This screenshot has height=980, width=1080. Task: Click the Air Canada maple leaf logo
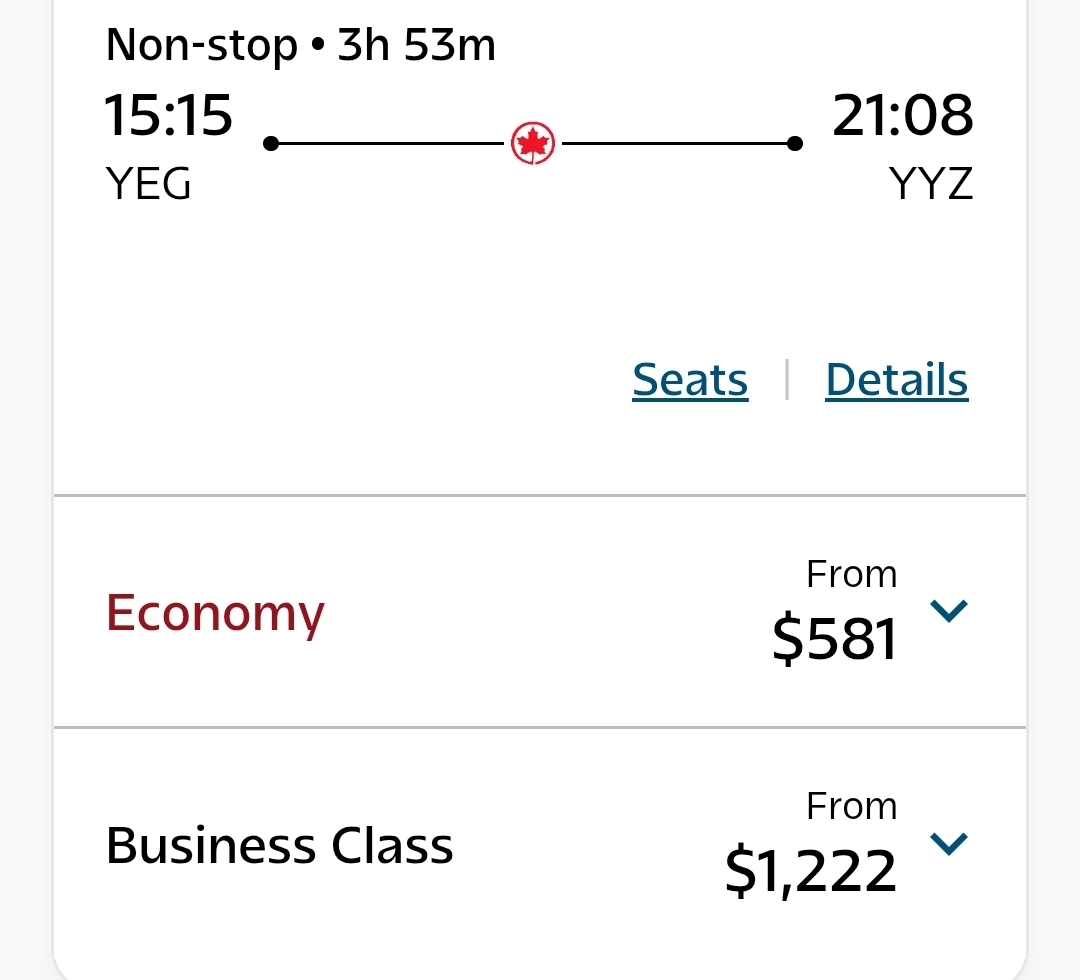tap(533, 144)
